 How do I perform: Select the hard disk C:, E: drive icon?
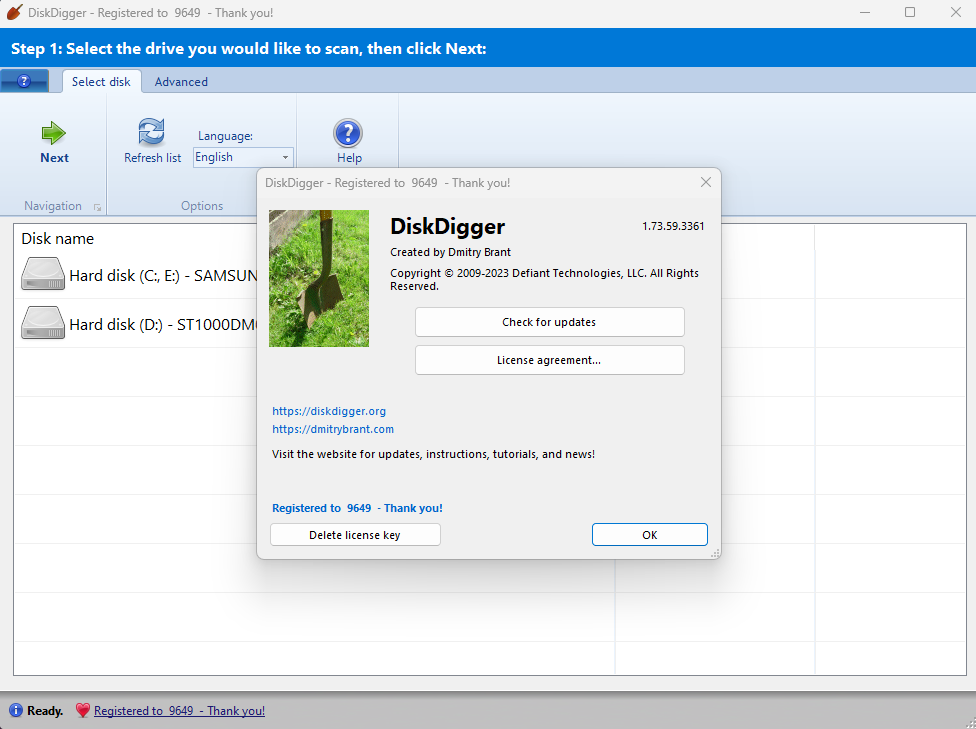[43, 274]
